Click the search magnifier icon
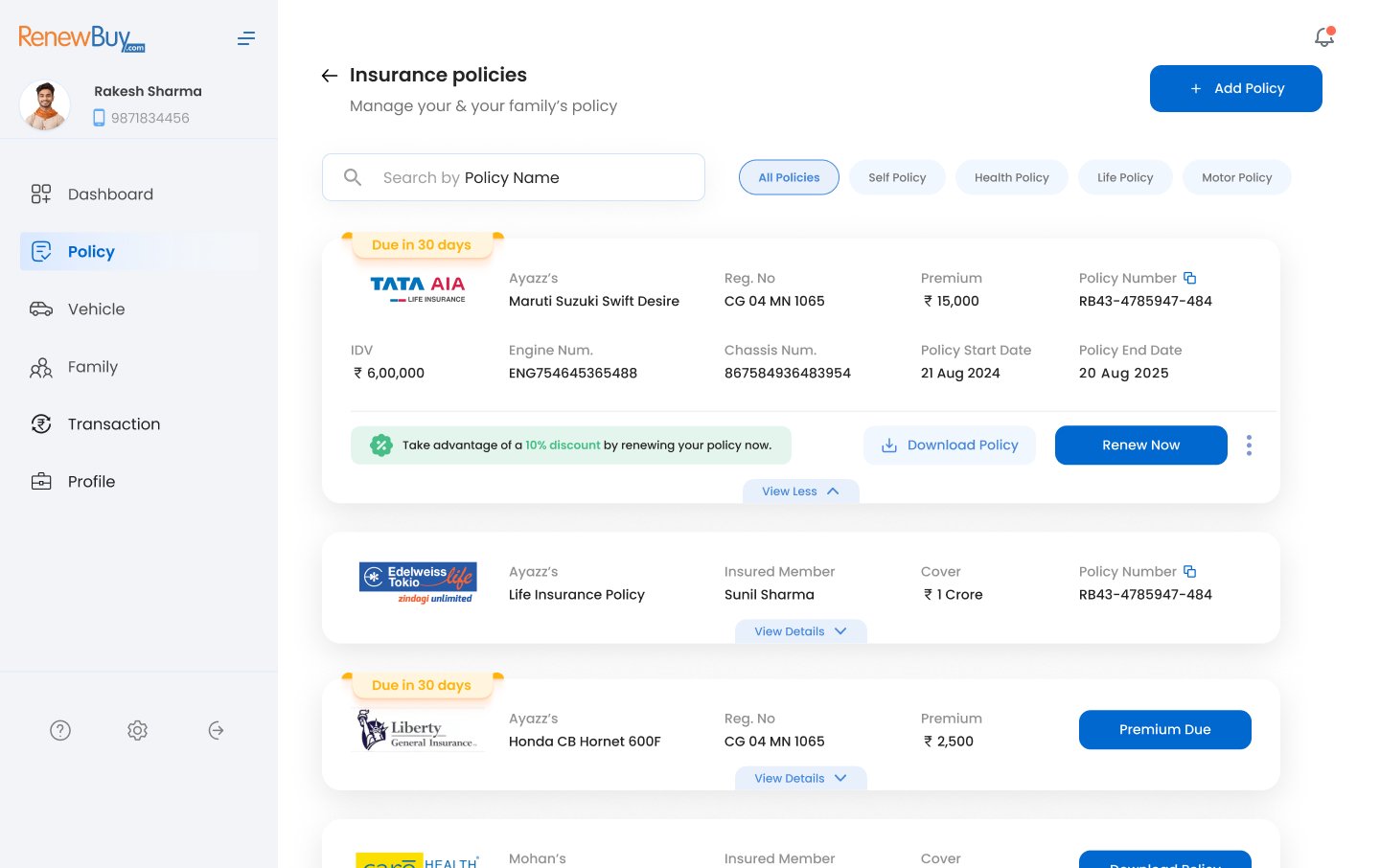The image size is (1380, 868). 353,177
